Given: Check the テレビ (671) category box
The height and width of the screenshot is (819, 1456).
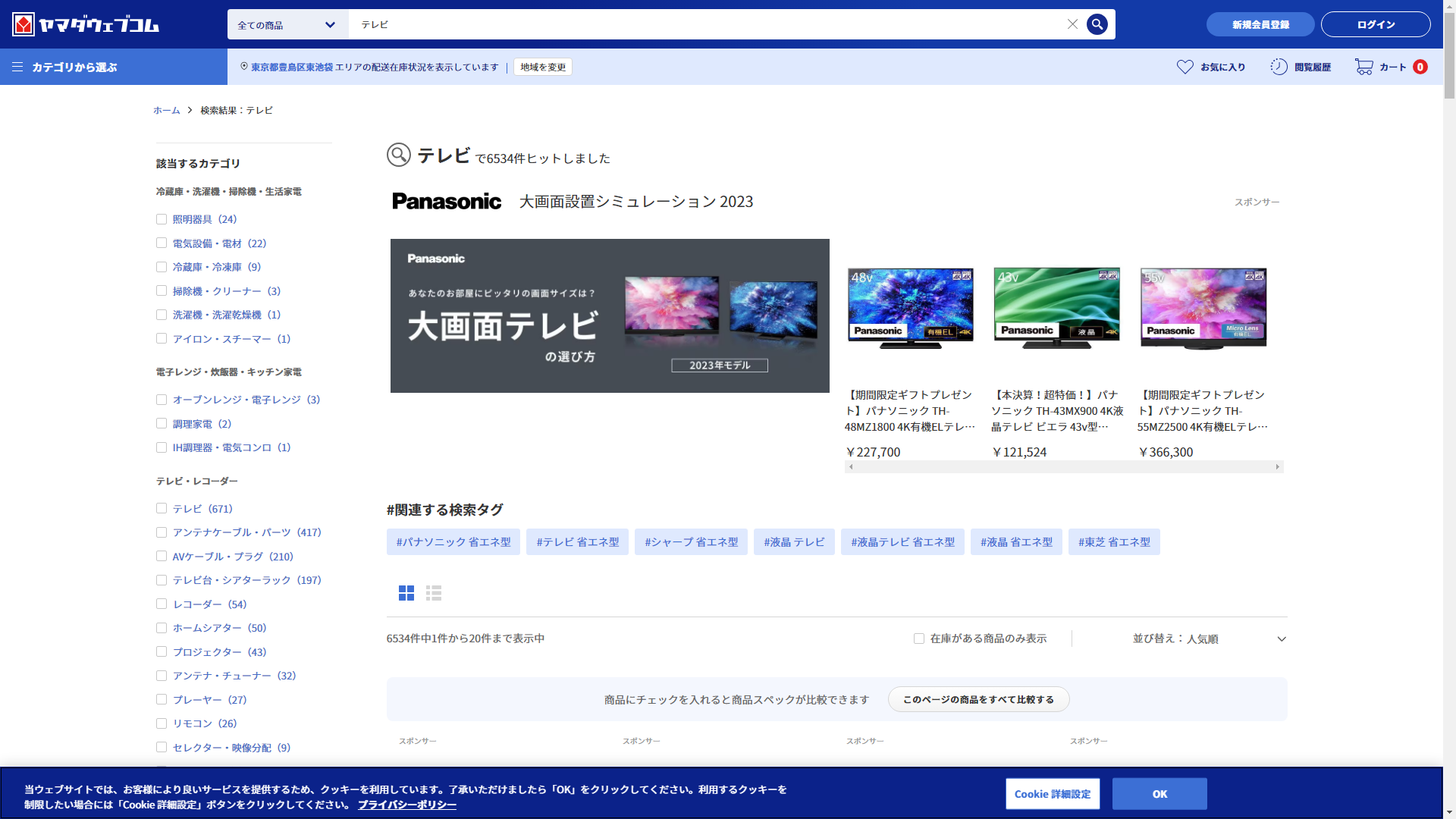Looking at the screenshot, I should 162,508.
